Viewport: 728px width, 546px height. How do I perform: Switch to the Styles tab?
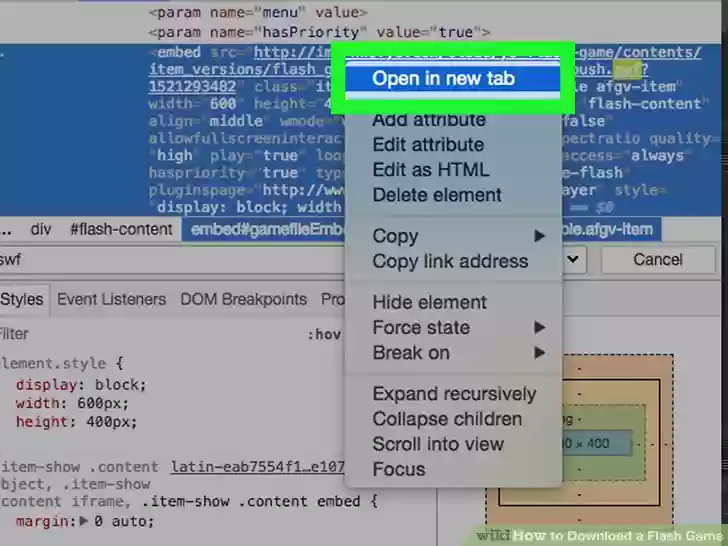[22, 299]
